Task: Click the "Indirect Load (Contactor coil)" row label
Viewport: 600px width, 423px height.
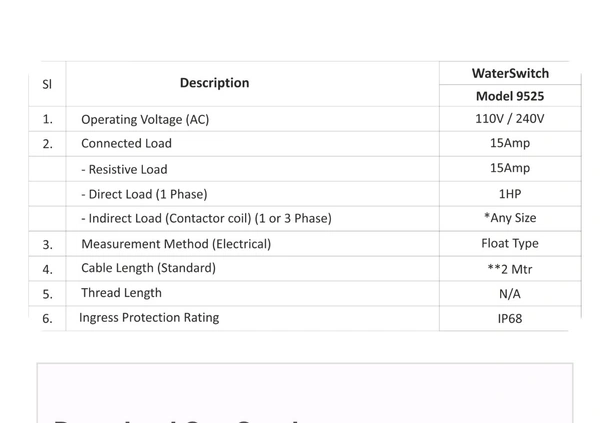Action: (x=206, y=218)
